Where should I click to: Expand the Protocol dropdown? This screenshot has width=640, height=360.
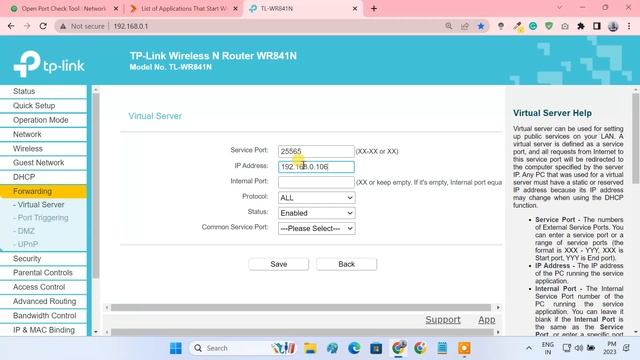[x=317, y=198]
